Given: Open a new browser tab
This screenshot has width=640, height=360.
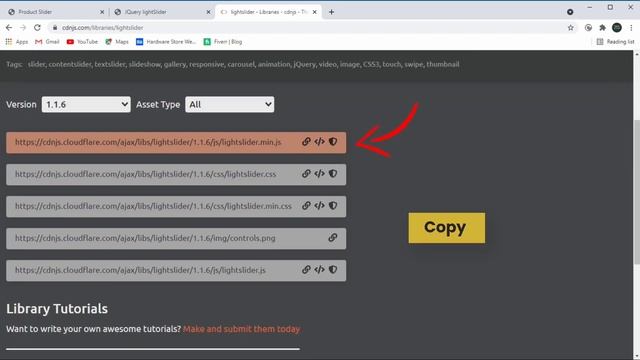Looking at the screenshot, I should (331, 12).
